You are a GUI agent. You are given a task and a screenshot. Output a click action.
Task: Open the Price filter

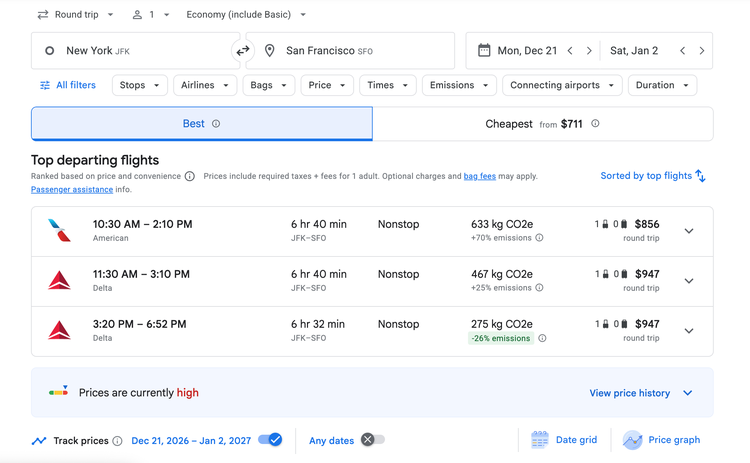click(x=327, y=85)
